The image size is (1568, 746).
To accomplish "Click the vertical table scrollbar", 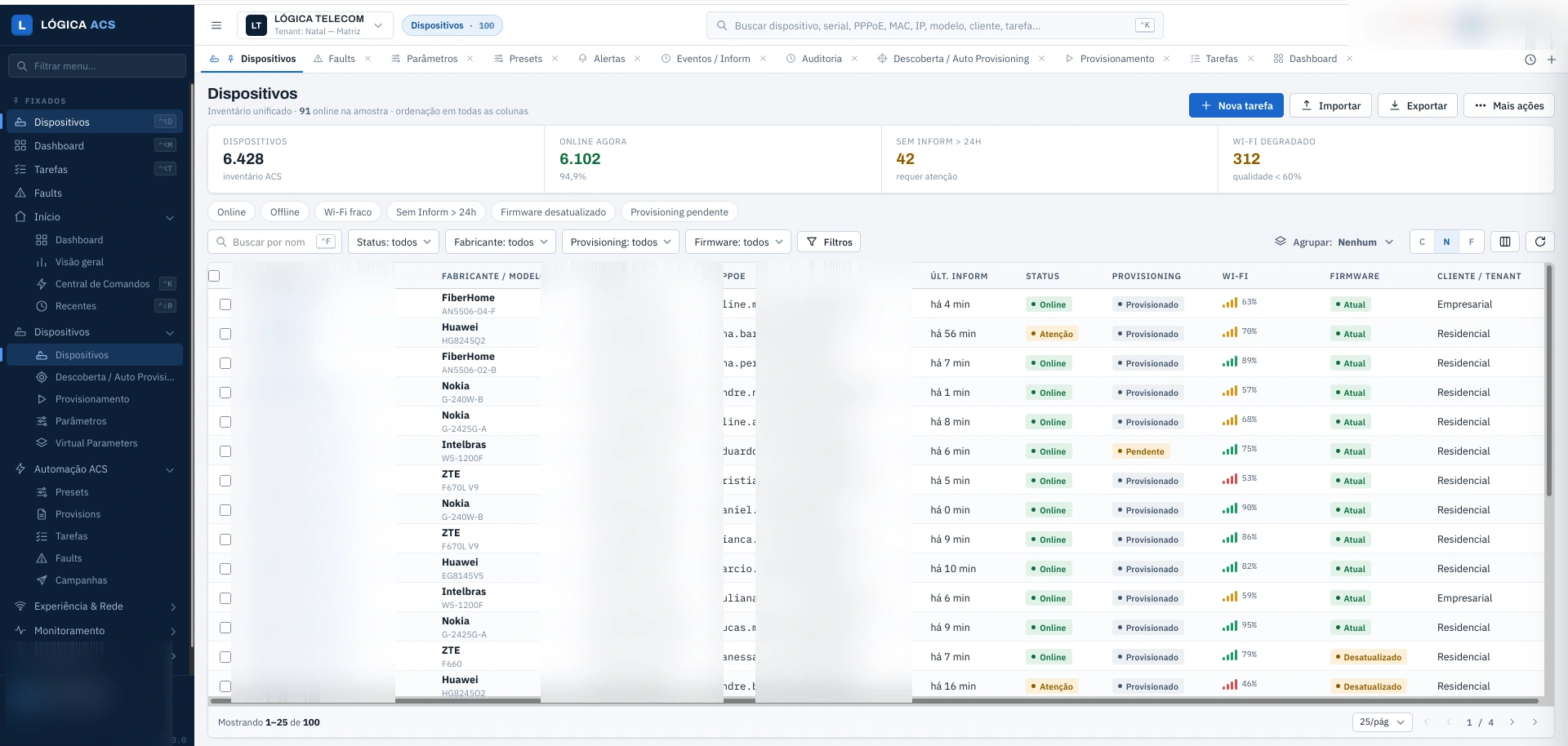I will coord(1548,380).
